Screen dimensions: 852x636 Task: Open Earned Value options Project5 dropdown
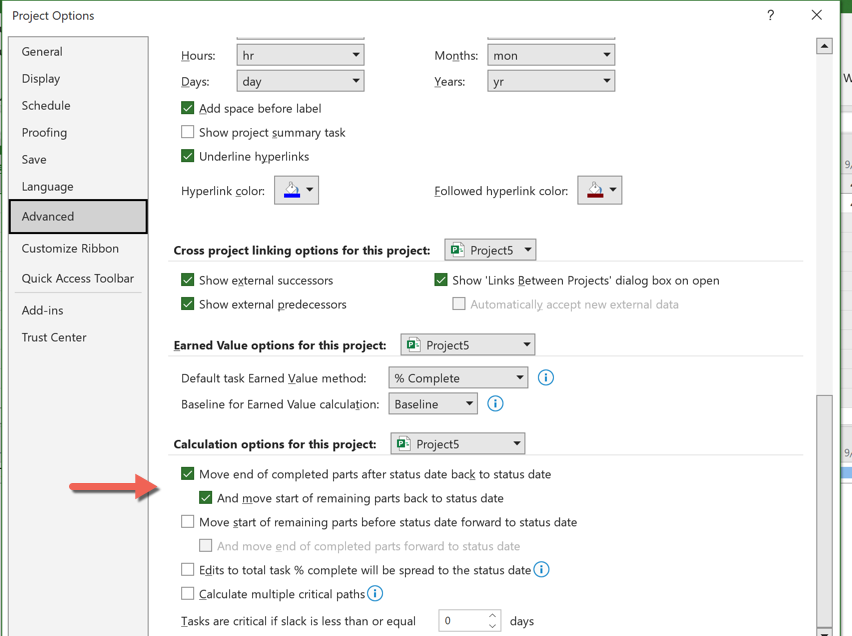coord(468,345)
